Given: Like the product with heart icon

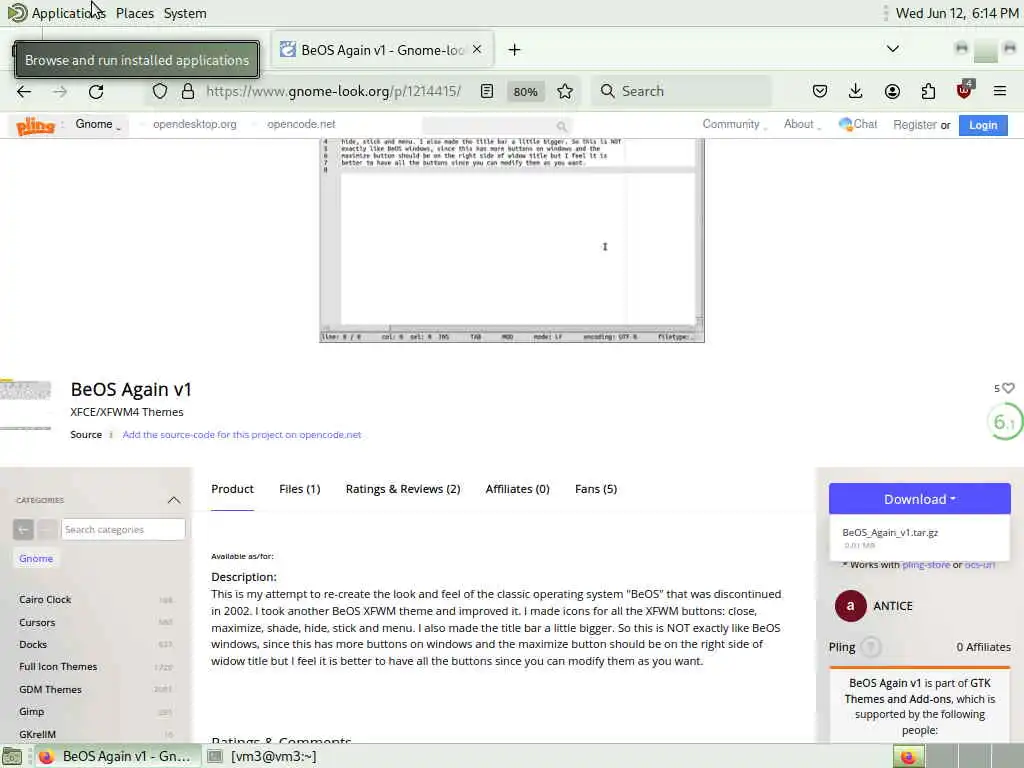Looking at the screenshot, I should pyautogui.click(x=1008, y=388).
